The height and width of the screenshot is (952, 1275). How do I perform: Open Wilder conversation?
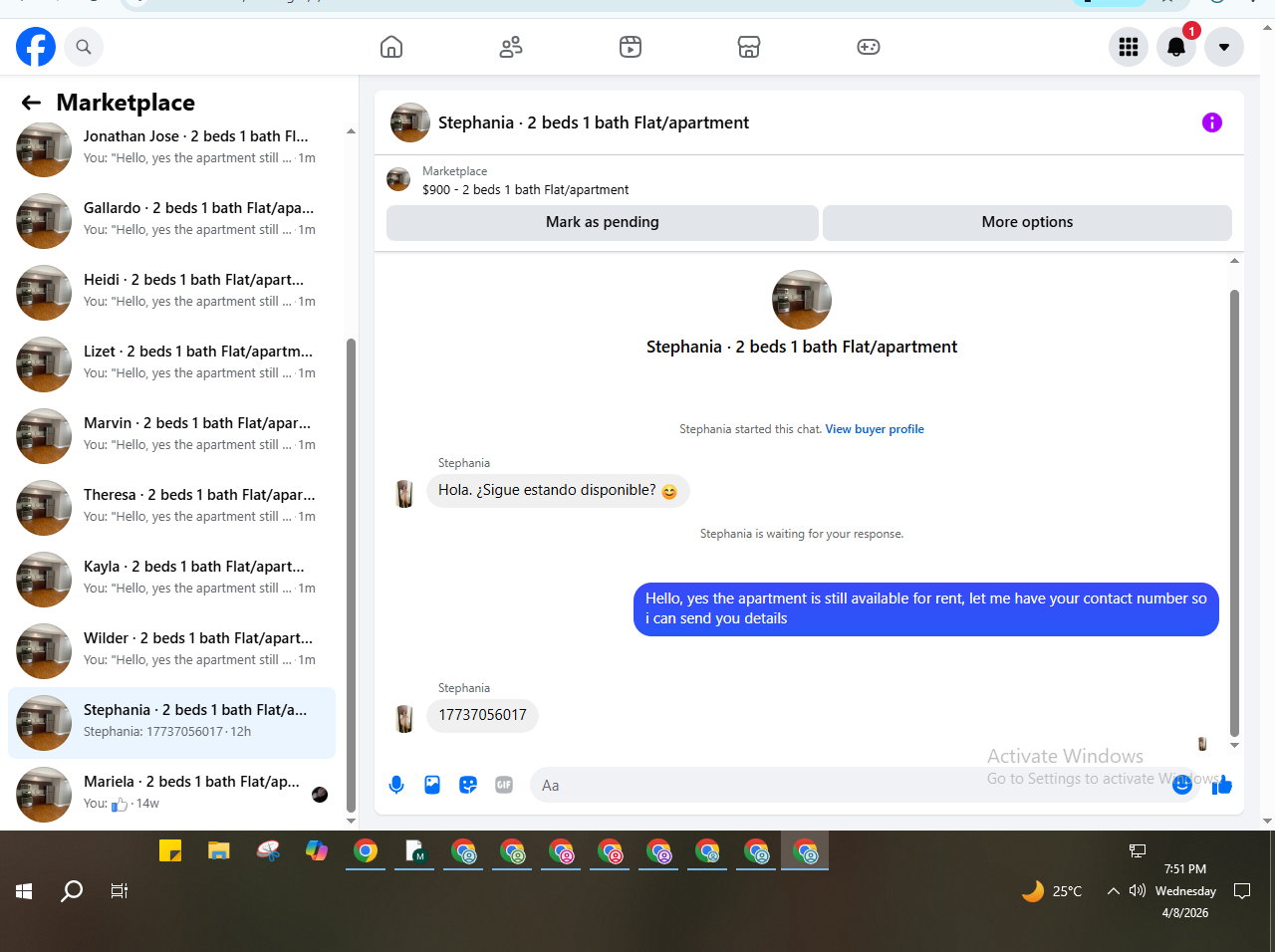pos(171,649)
